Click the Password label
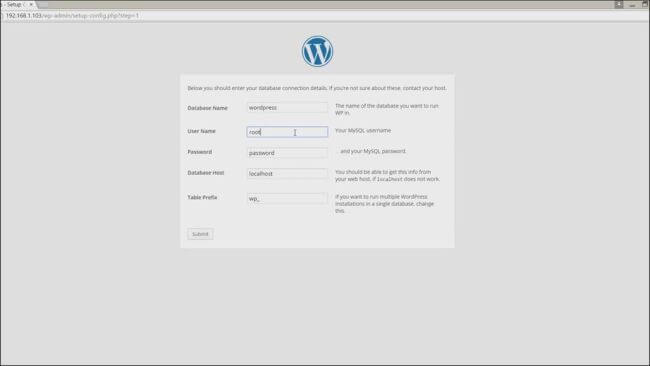This screenshot has height=366, width=650. pos(199,152)
